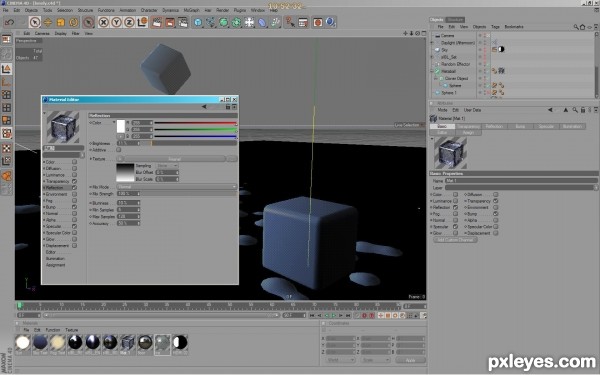600x375 pixels.
Task: Click the Apply button in Coordinates panel
Action: [x=410, y=360]
